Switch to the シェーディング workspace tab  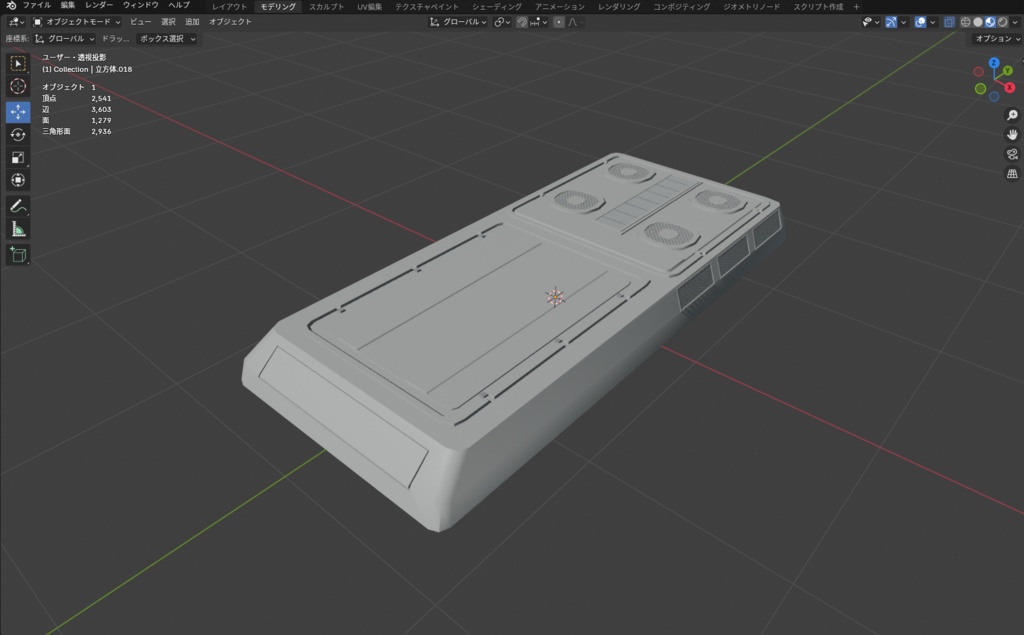click(497, 7)
